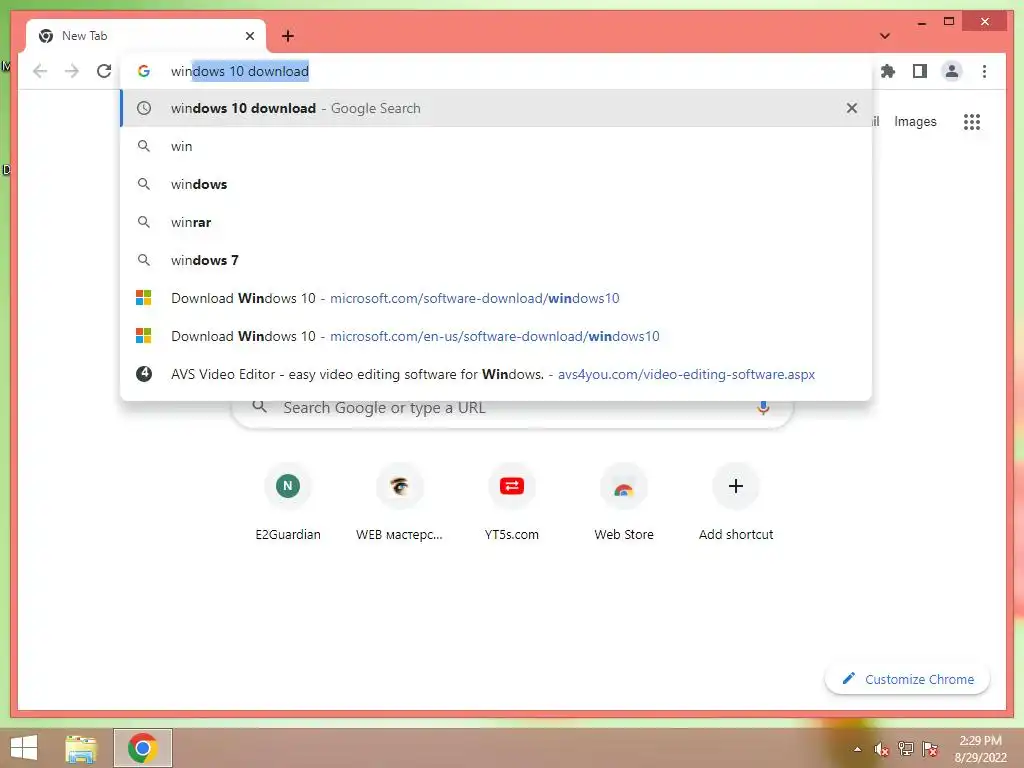The image size is (1024, 768).
Task: Open the E2Guardian shortcut
Action: coord(288,502)
